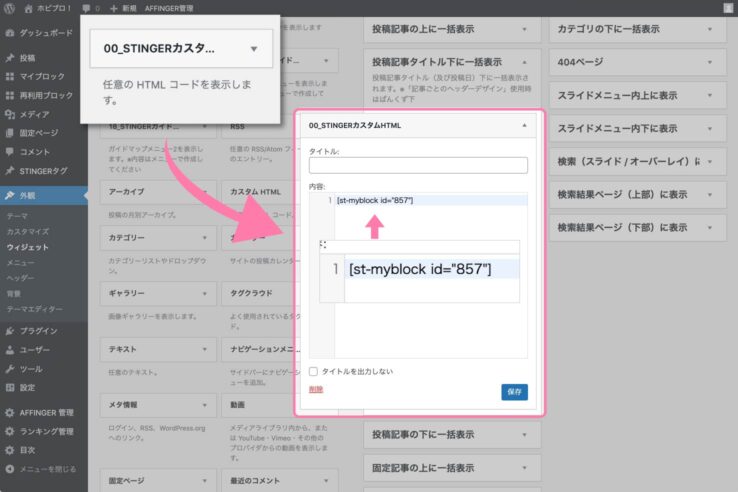This screenshot has width=738, height=492.
Task: Click the WordPress logo icon
Action: [x=9, y=8]
